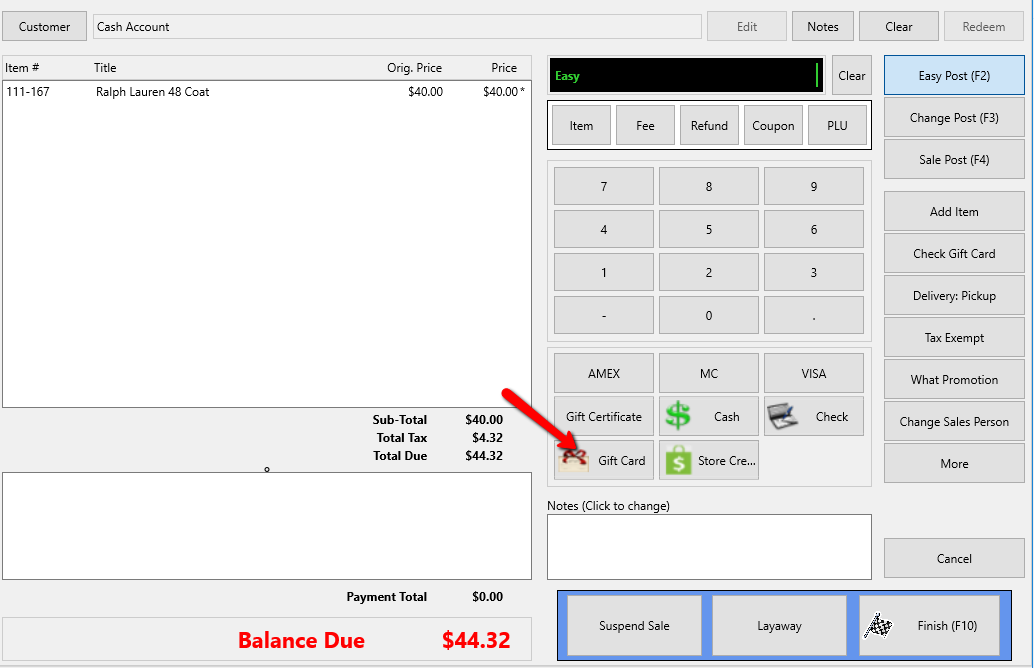The width and height of the screenshot is (1034, 668).
Task: Click the Orig. Price column header
Action: click(414, 67)
